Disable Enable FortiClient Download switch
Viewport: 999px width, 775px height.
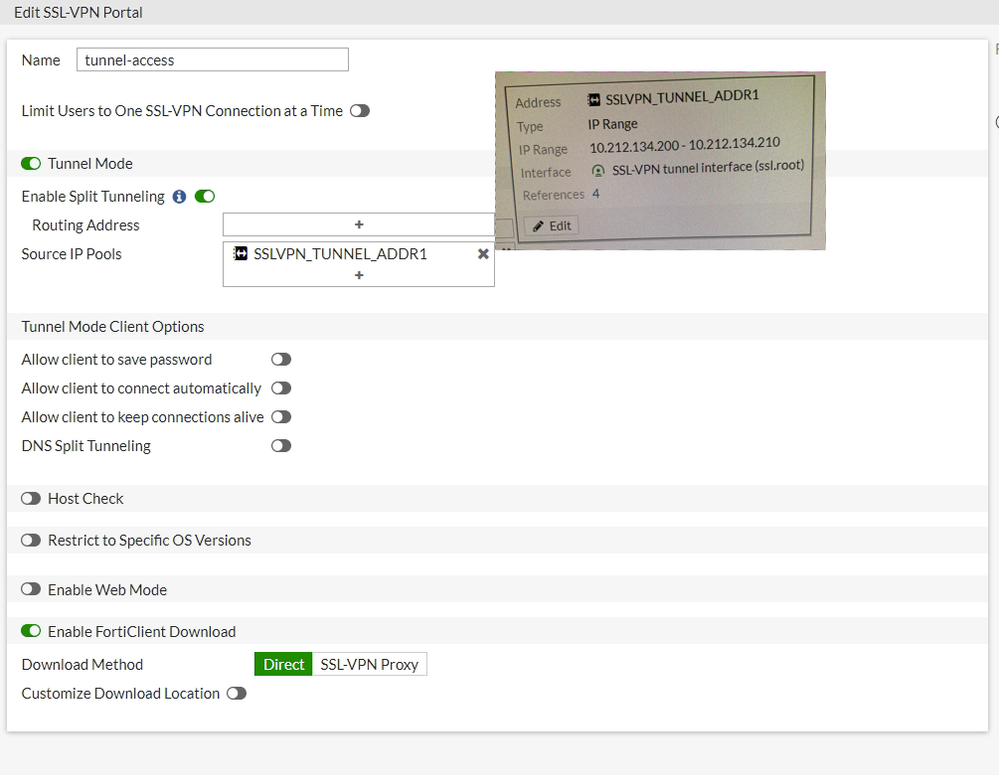click(x=31, y=631)
